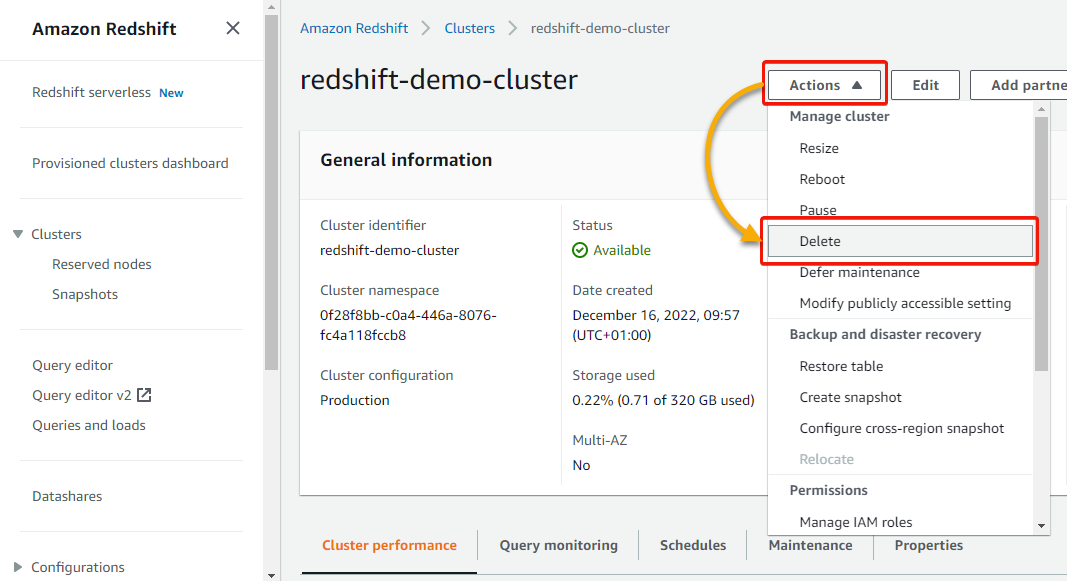Choose Defer maintenance menu option
This screenshot has width=1067, height=581.
pos(859,272)
